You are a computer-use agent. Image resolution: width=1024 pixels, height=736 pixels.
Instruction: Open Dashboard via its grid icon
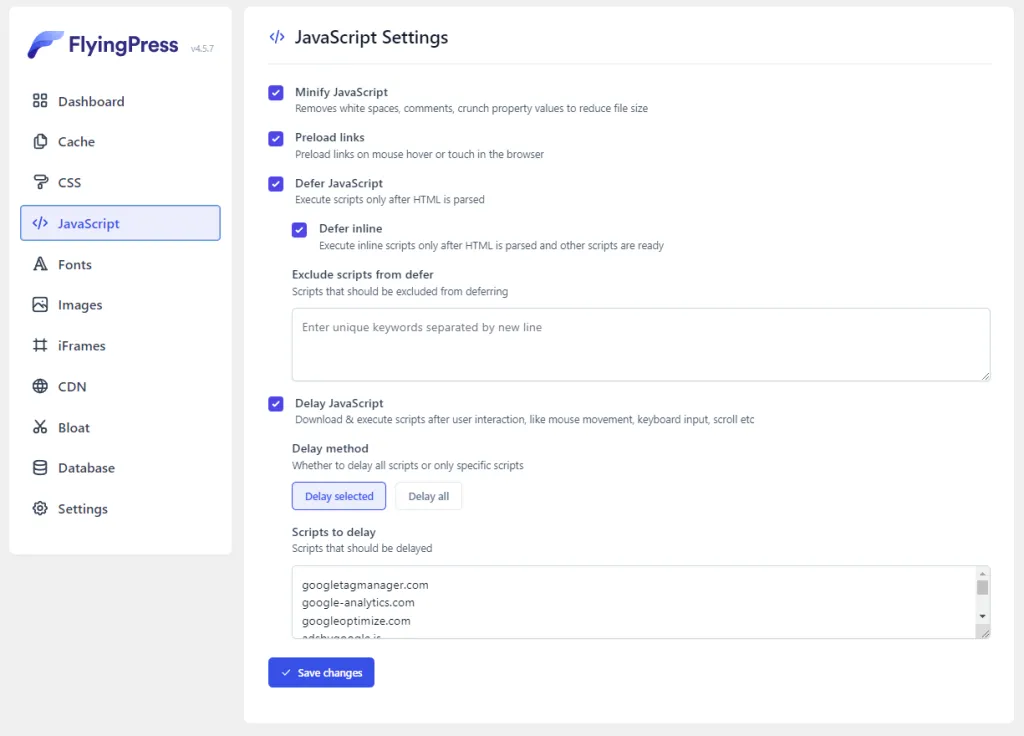(x=40, y=101)
